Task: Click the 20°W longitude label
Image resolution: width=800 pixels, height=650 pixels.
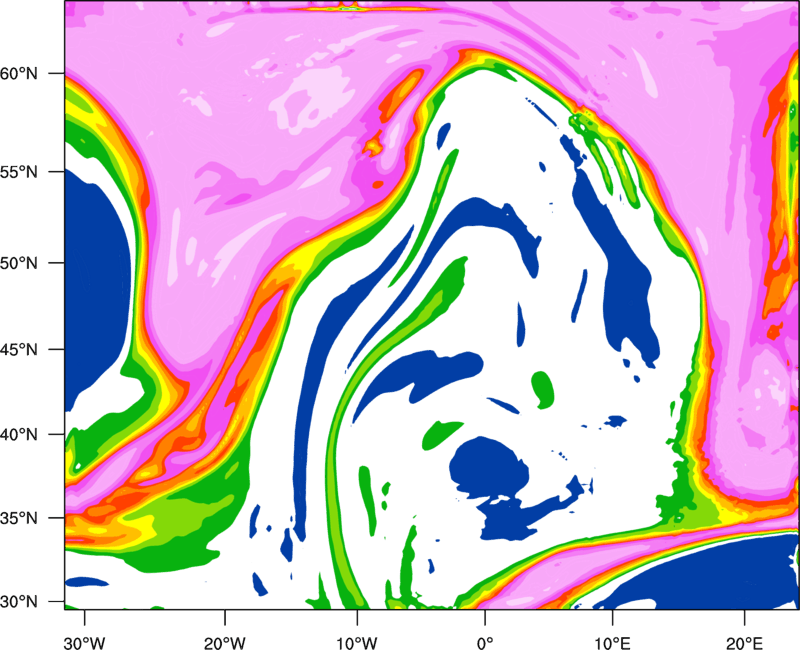Action: click(225, 643)
